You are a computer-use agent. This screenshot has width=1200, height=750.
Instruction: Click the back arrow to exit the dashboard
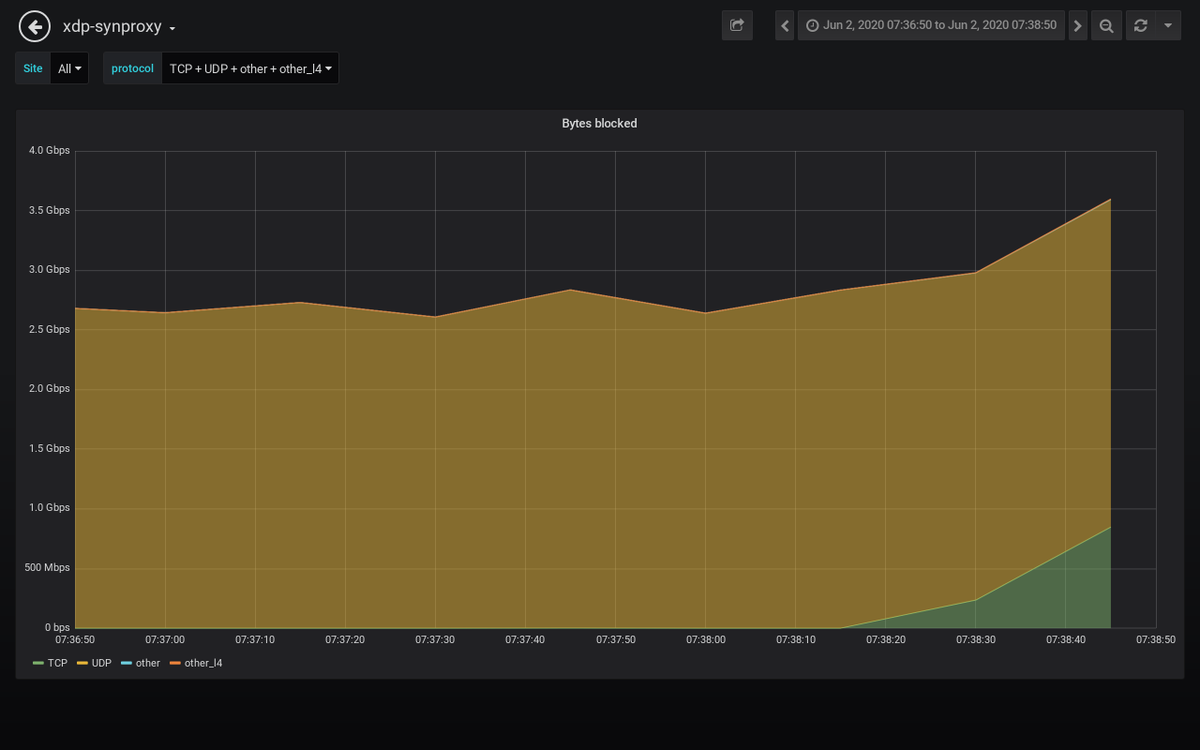(34, 25)
